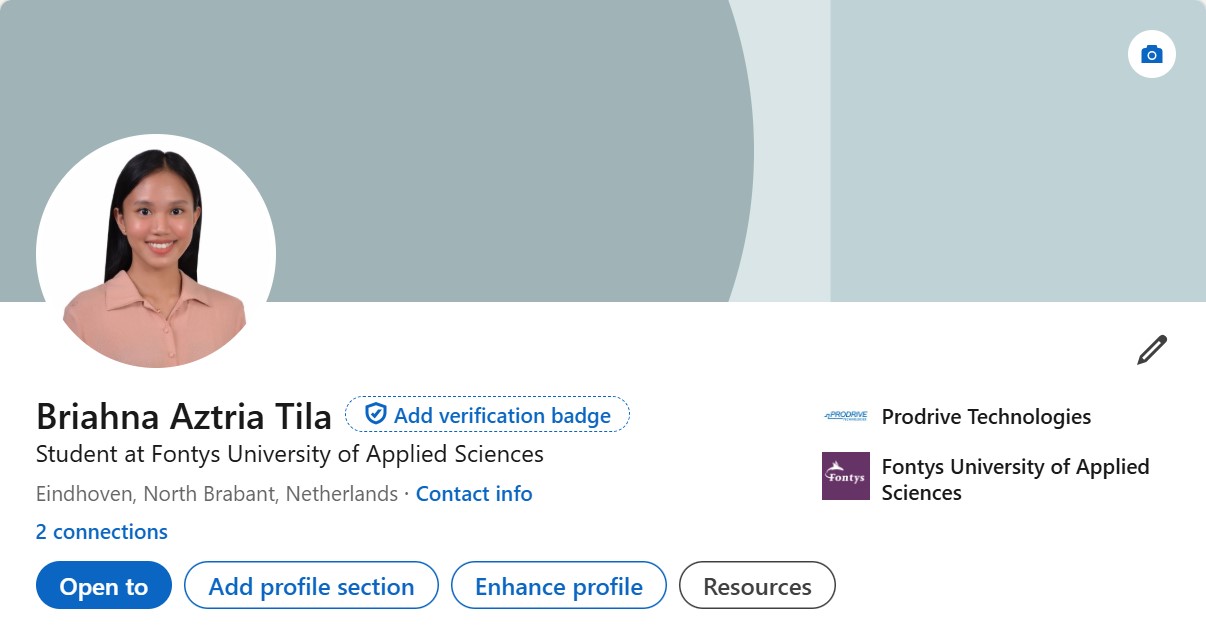Screen dimensions: 1206x643
Task: Select the Enhance profile button
Action: (x=558, y=586)
